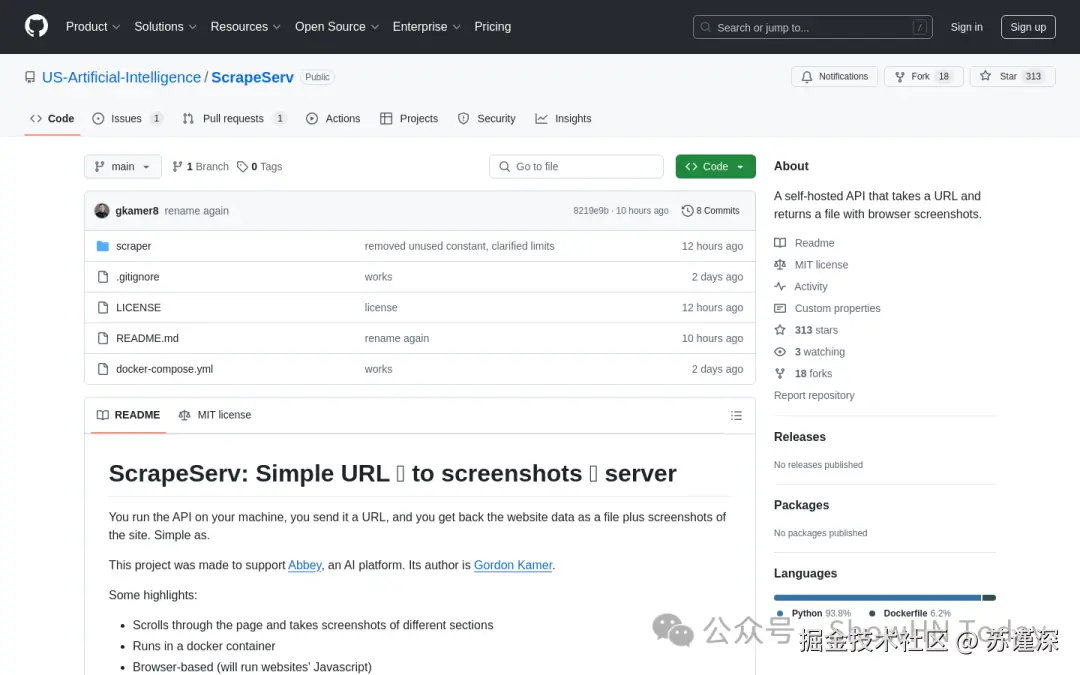
Task: Enable notifications for this repository
Action: [x=834, y=75]
